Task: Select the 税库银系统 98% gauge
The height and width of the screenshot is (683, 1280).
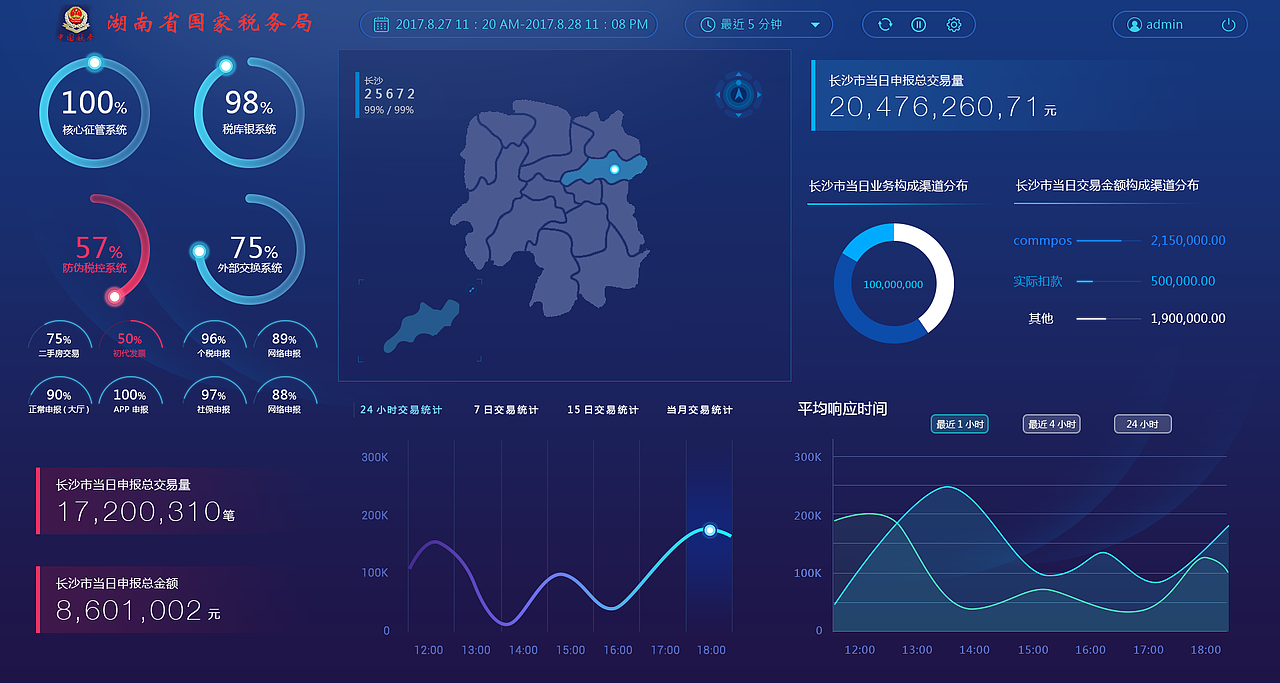Action: tap(249, 112)
